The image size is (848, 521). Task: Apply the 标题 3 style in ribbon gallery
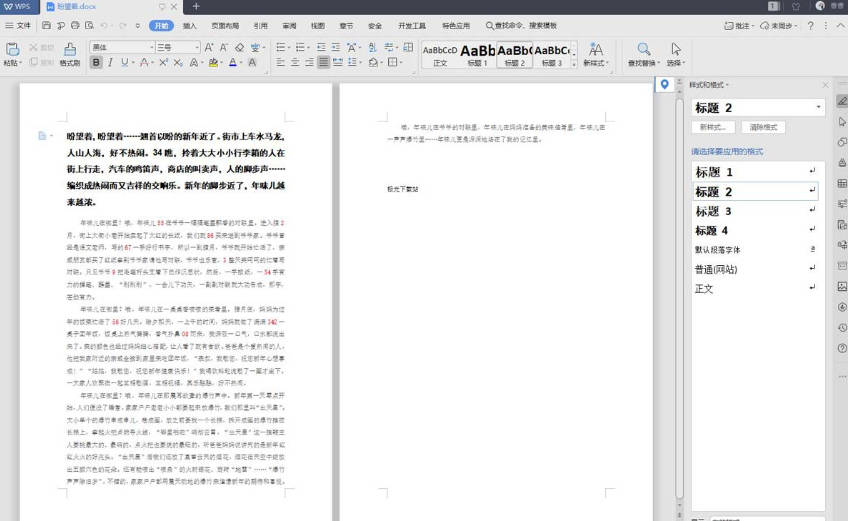[x=552, y=55]
